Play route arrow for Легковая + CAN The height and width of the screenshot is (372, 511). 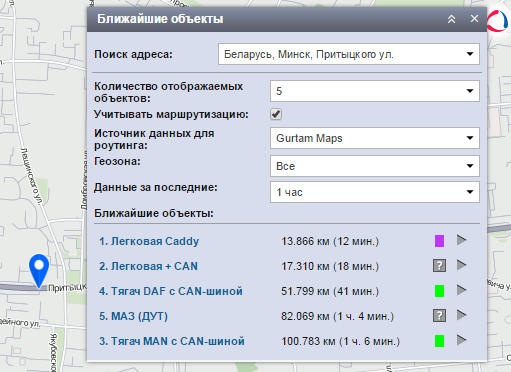(x=461, y=265)
